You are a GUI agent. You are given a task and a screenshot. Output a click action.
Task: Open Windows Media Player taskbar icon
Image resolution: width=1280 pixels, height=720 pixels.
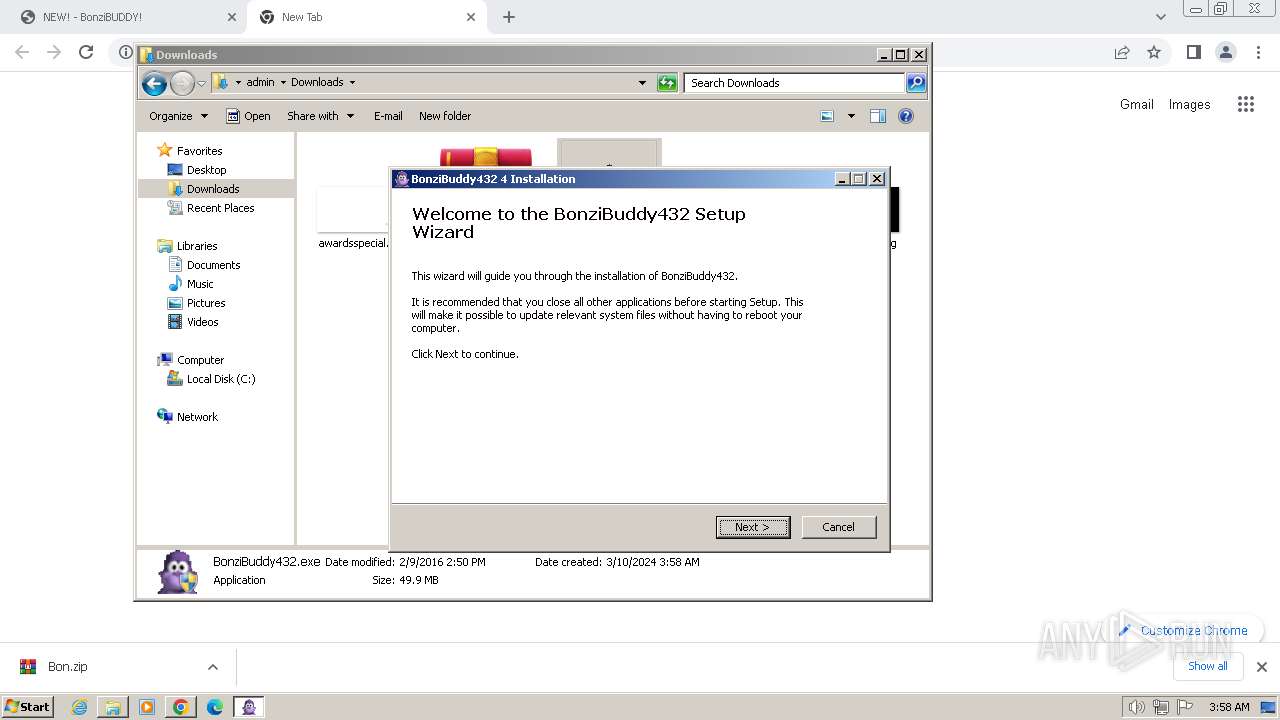147,707
